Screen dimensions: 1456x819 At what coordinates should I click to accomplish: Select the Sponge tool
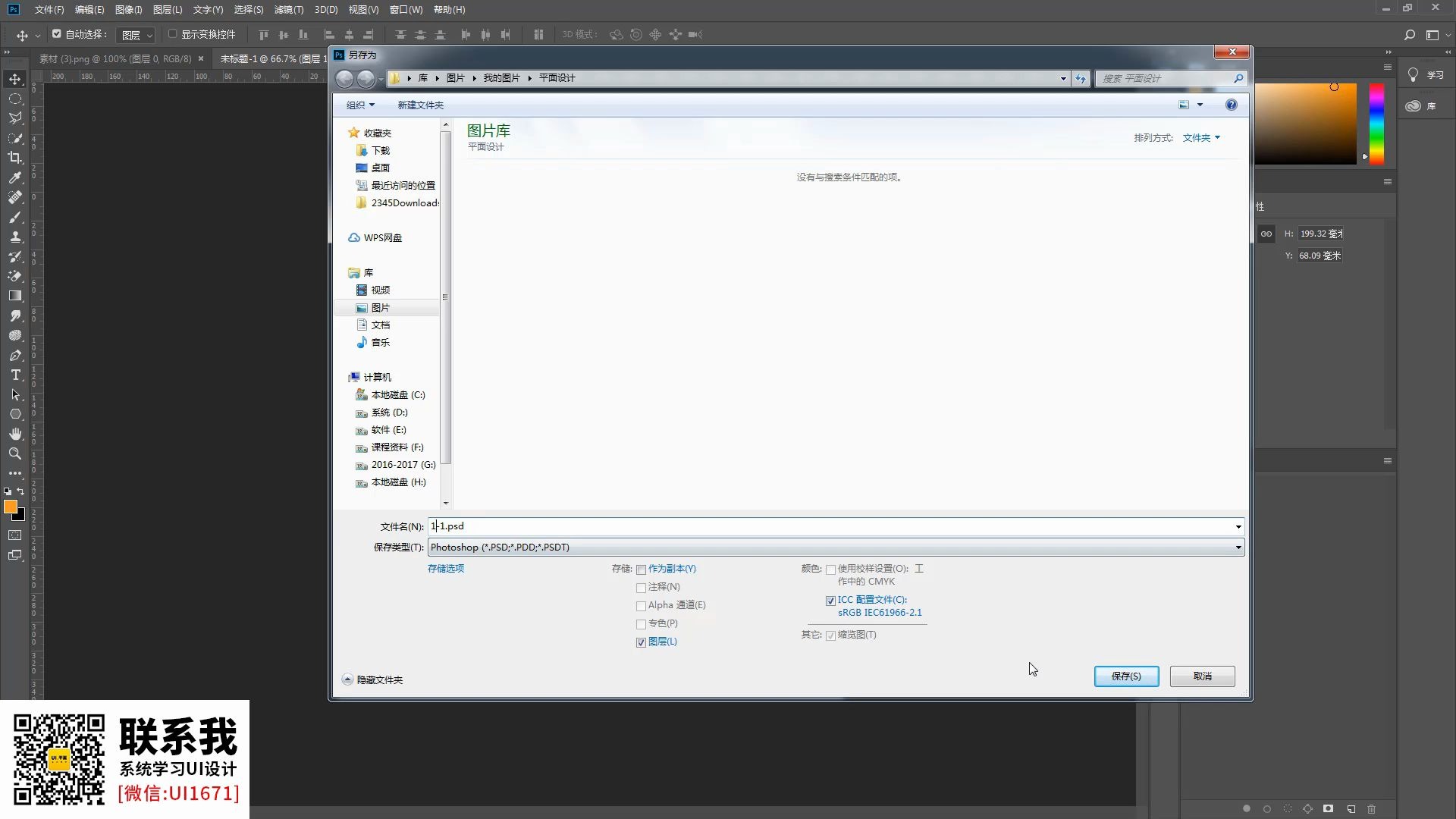(x=15, y=335)
